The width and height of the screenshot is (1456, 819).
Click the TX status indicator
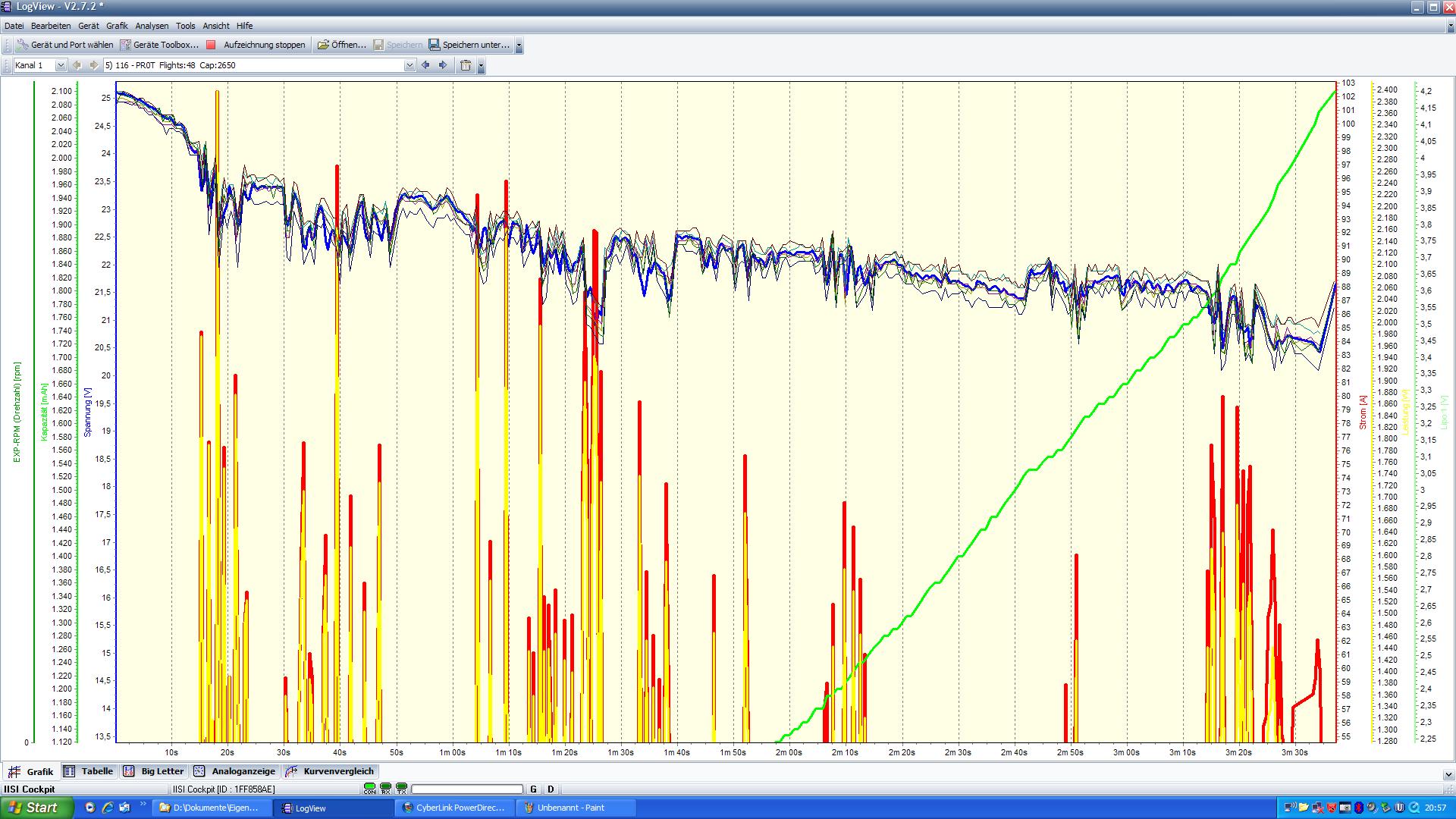click(x=401, y=789)
